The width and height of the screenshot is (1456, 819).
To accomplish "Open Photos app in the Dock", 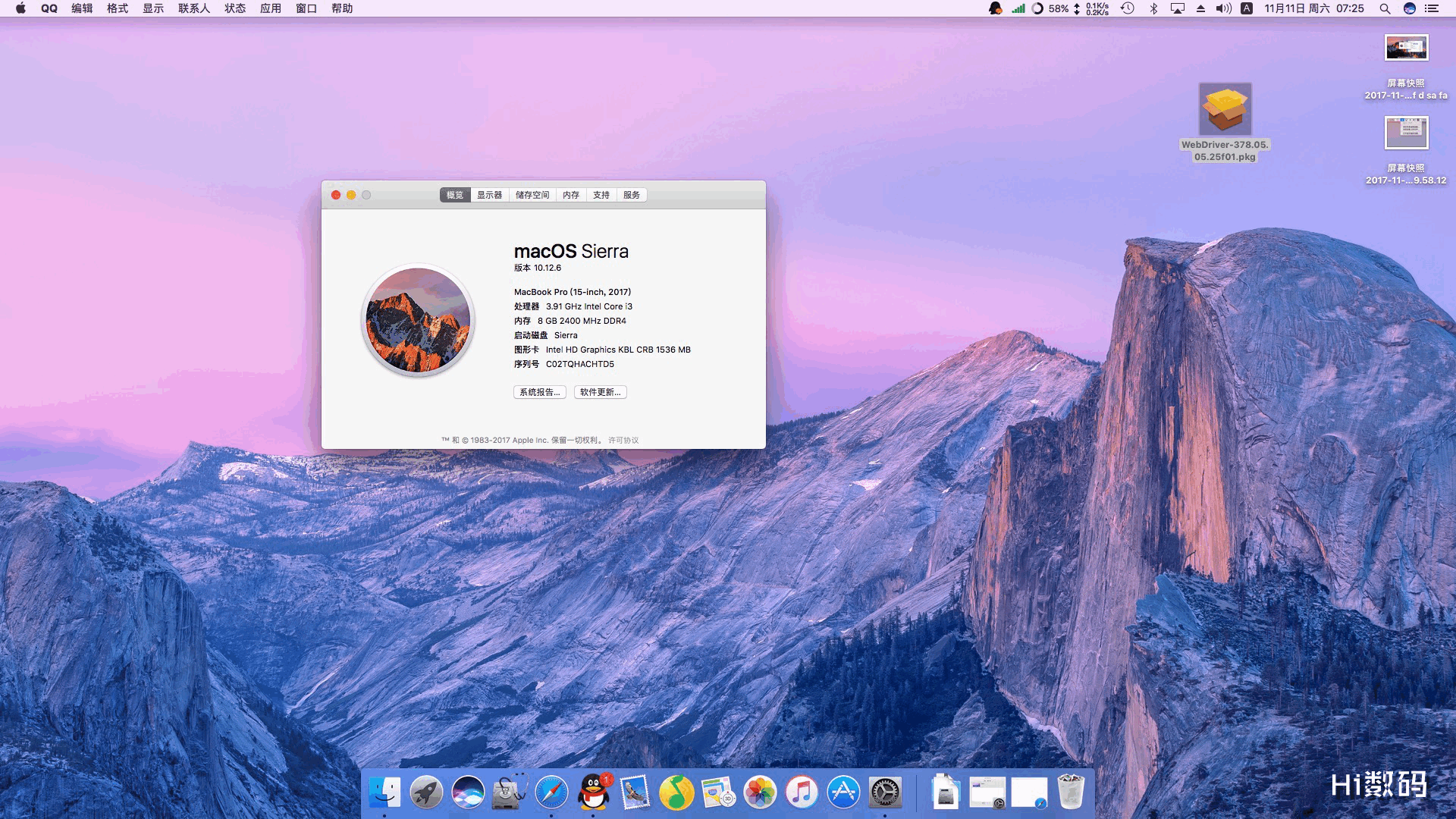I will point(760,792).
